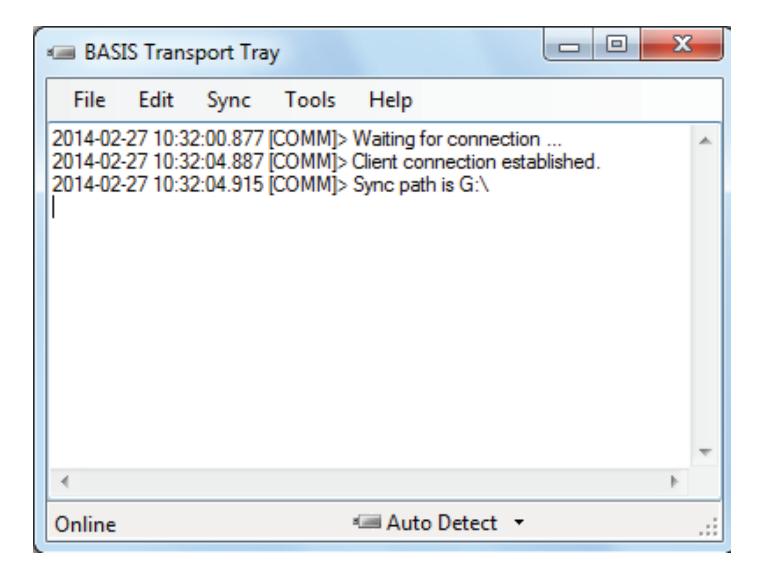Open the File menu
This screenshot has width=762, height=580.
coord(89,100)
